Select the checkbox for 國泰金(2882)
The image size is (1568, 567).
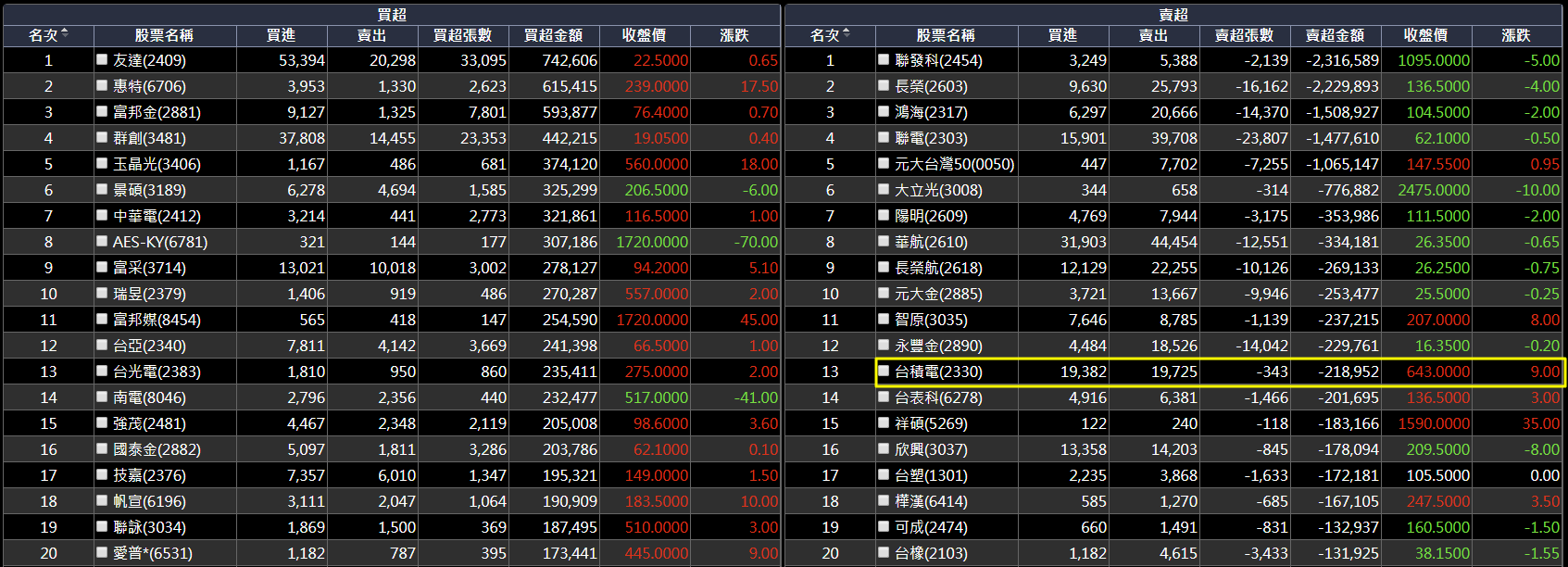point(103,448)
